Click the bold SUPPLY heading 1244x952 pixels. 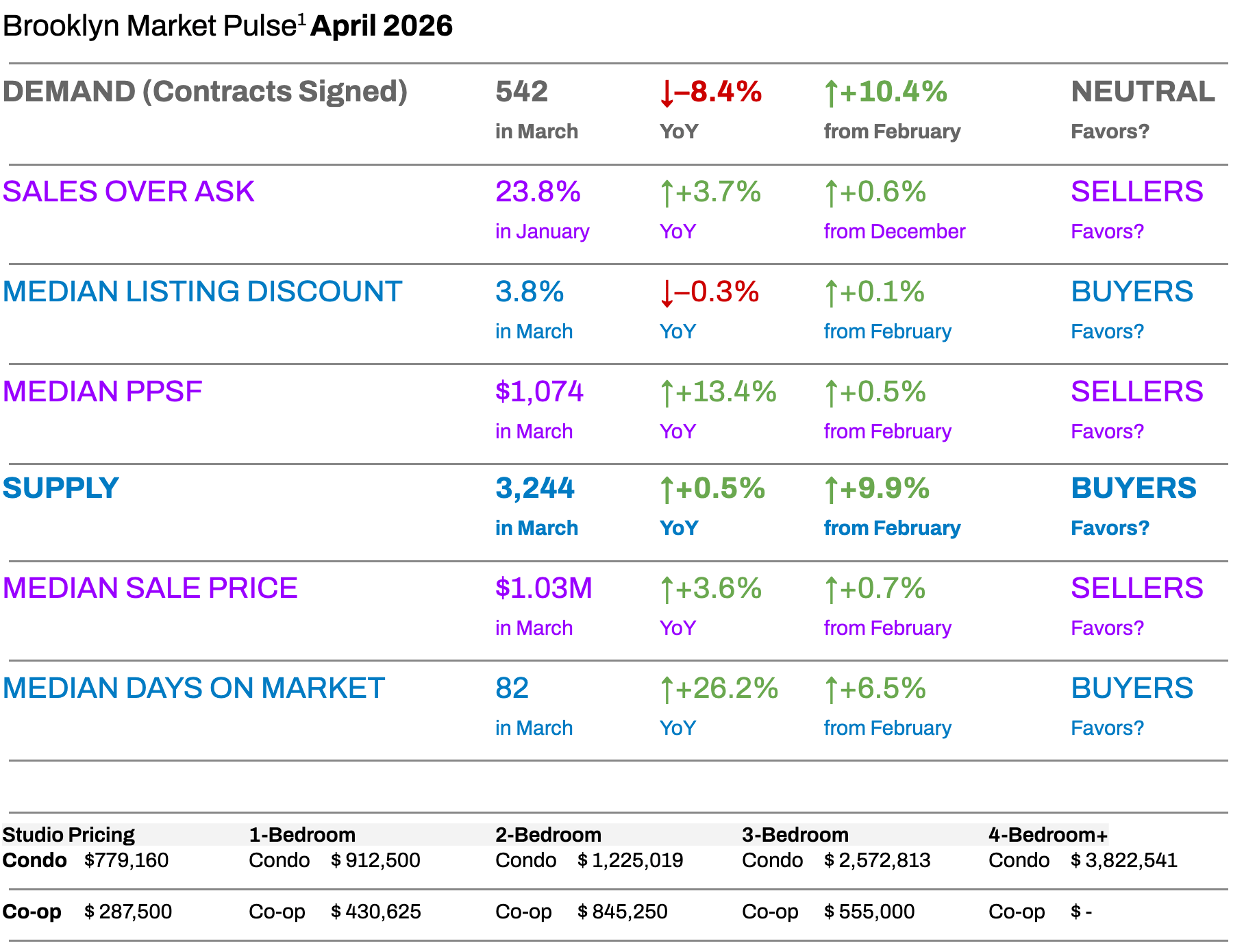61,488
